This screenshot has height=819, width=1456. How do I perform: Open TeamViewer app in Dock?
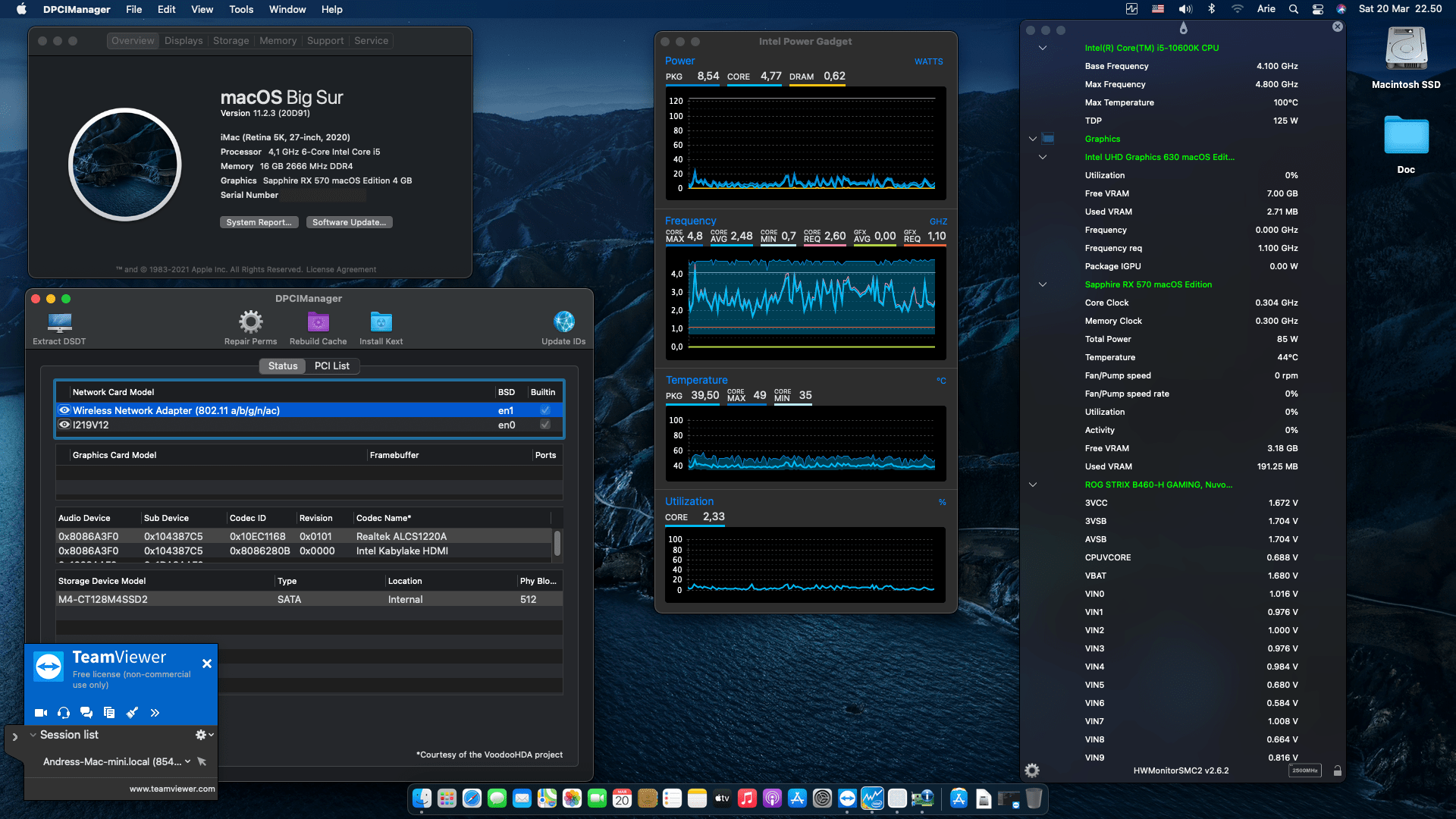[x=847, y=798]
